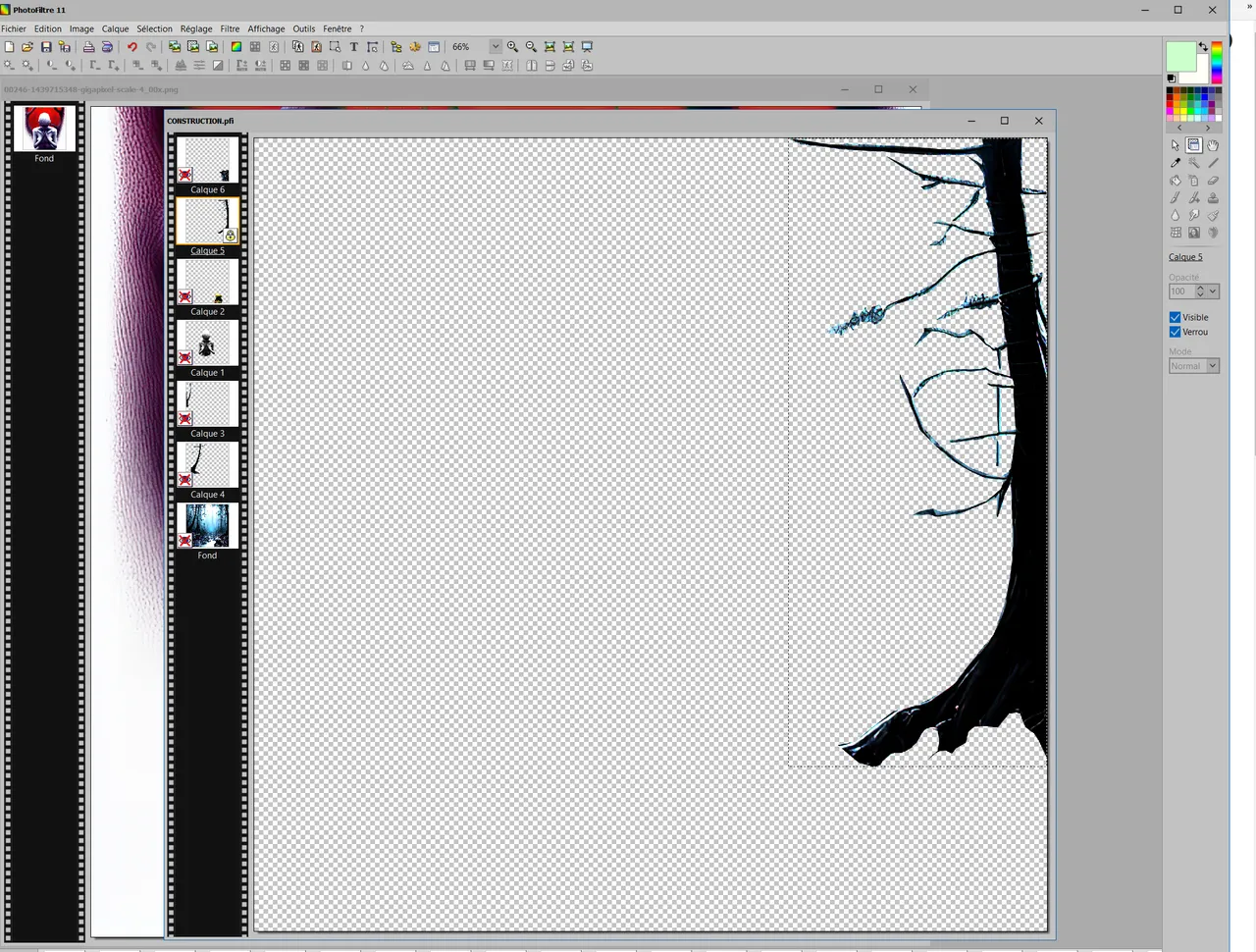This screenshot has width=1256, height=952.
Task: Swap foreground and background colors
Action: point(1203,47)
